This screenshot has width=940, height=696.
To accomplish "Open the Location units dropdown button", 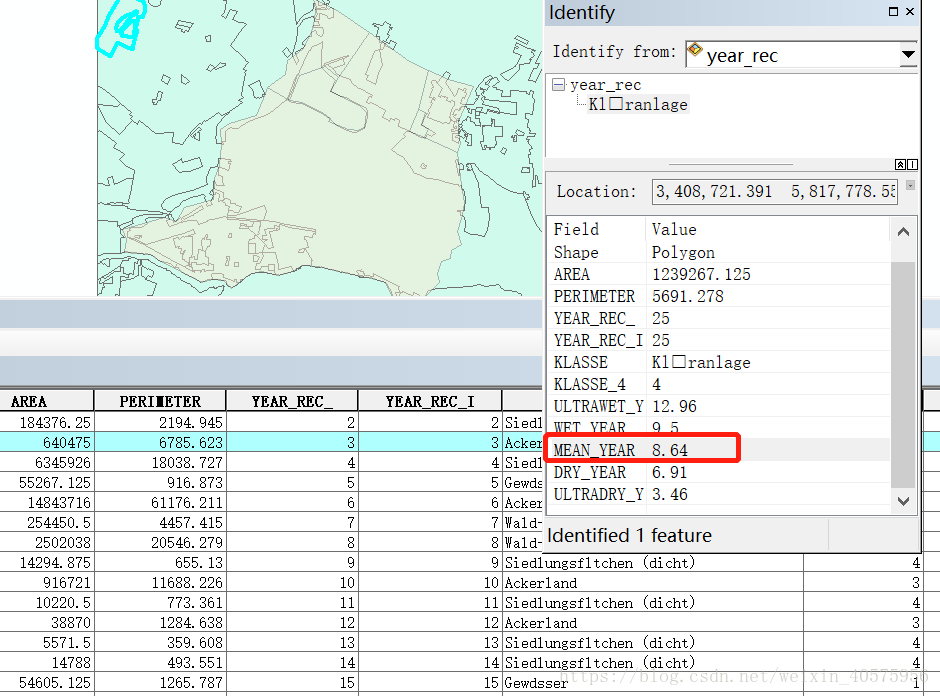I will 910,186.
